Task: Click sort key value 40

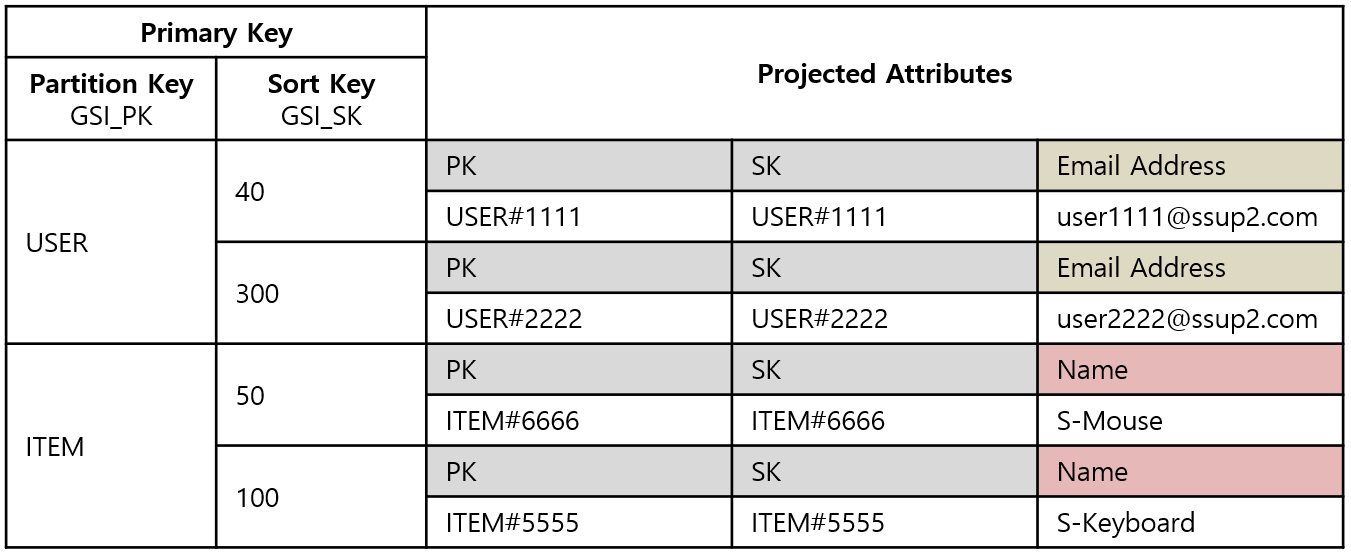Action: pos(321,191)
